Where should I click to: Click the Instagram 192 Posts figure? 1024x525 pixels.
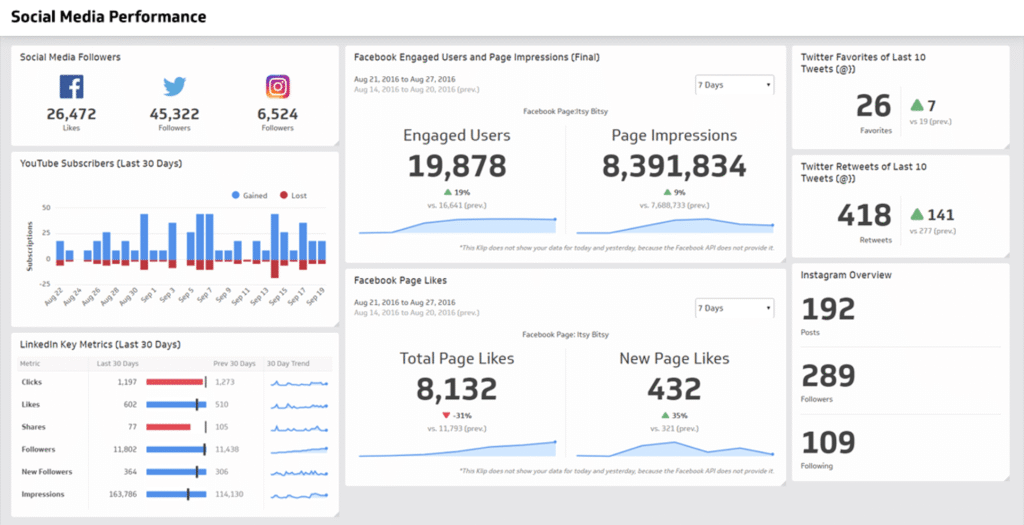tap(829, 309)
